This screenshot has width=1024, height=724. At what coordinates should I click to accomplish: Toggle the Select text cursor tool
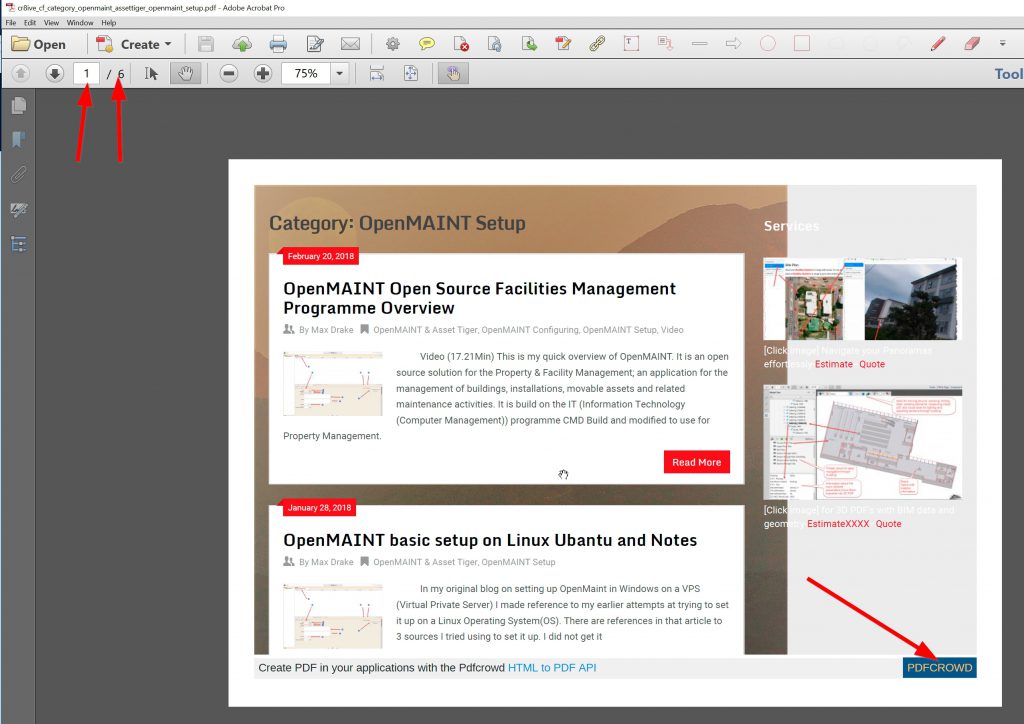(152, 74)
